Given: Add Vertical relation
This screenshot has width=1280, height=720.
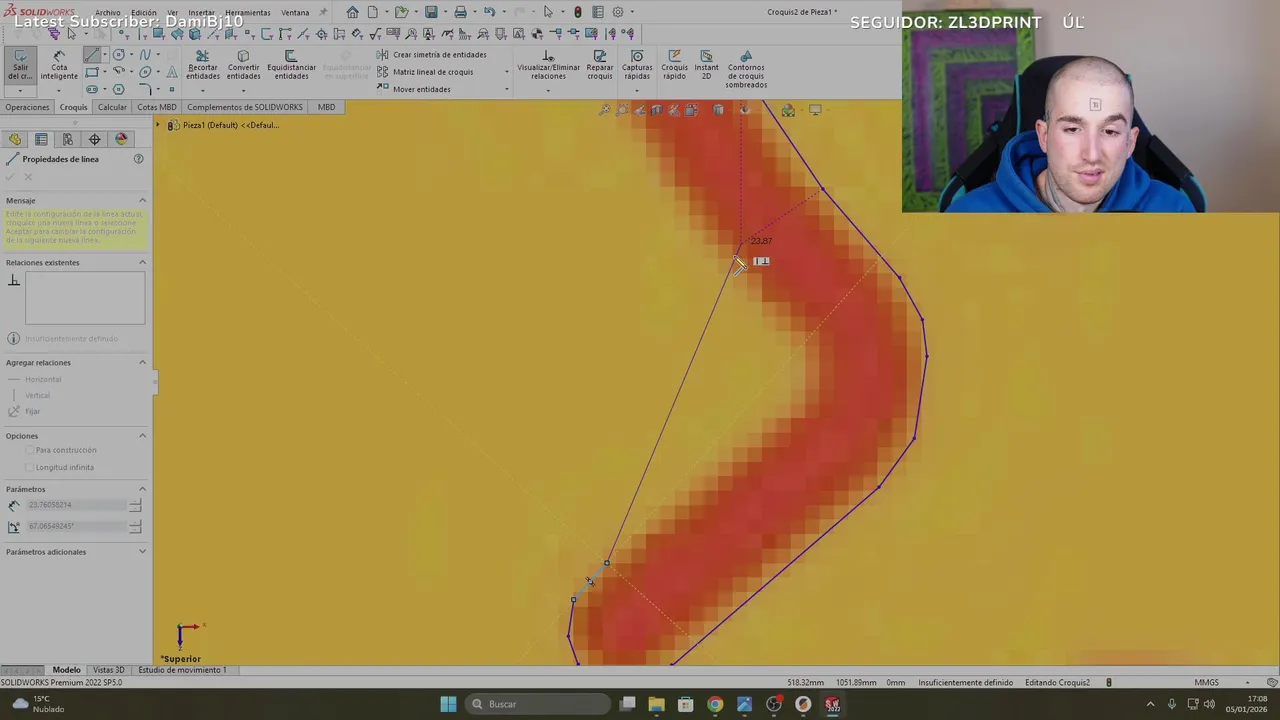Looking at the screenshot, I should point(30,395).
